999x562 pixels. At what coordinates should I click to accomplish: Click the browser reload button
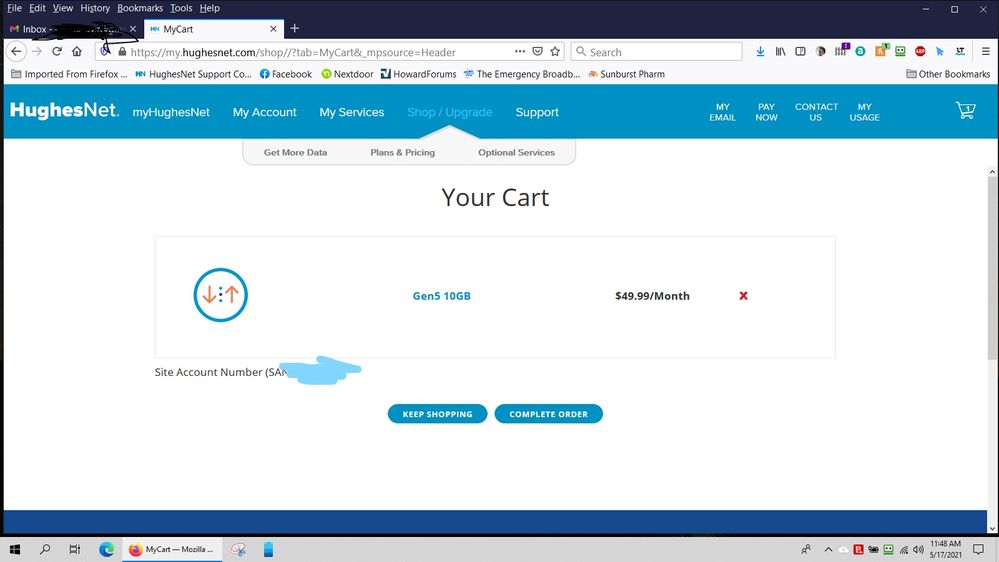tap(57, 51)
